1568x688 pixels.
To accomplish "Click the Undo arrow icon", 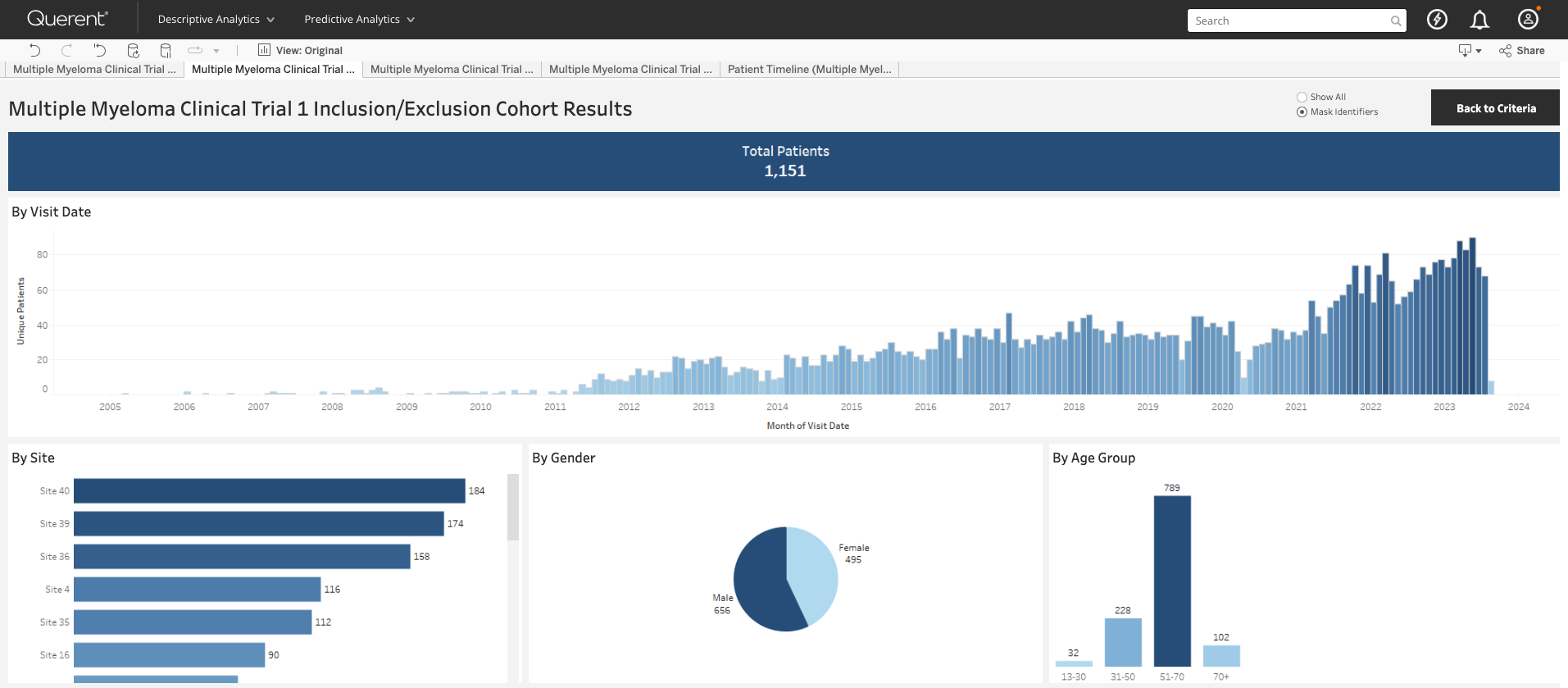I will coord(34,50).
